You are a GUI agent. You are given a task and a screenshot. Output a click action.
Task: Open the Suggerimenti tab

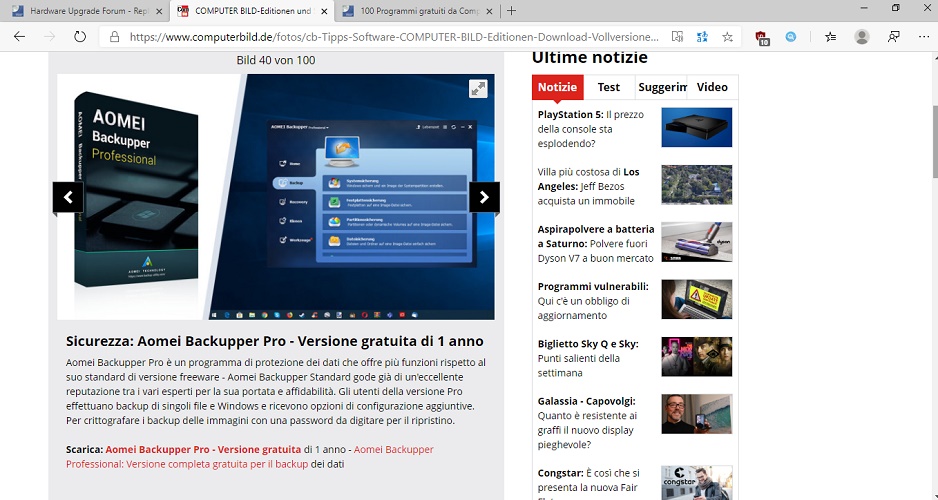tap(661, 87)
